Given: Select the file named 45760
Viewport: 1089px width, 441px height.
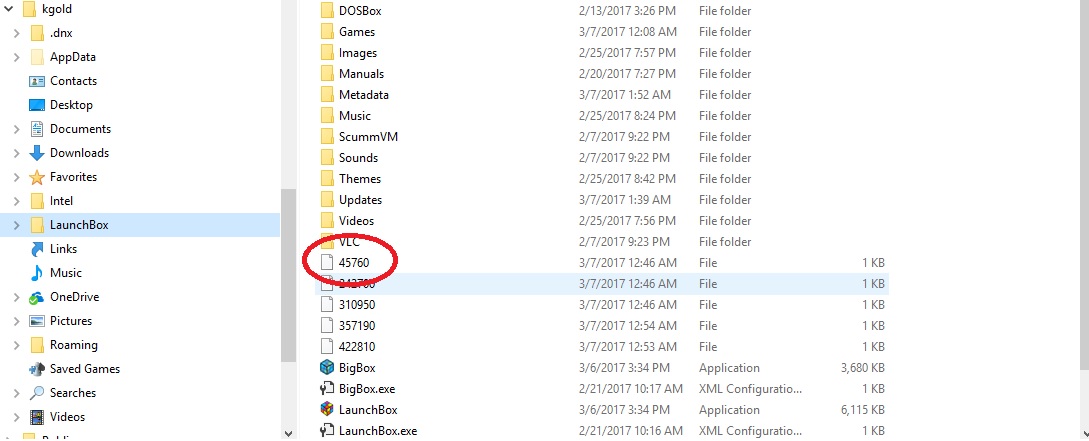Looking at the screenshot, I should pos(354,263).
